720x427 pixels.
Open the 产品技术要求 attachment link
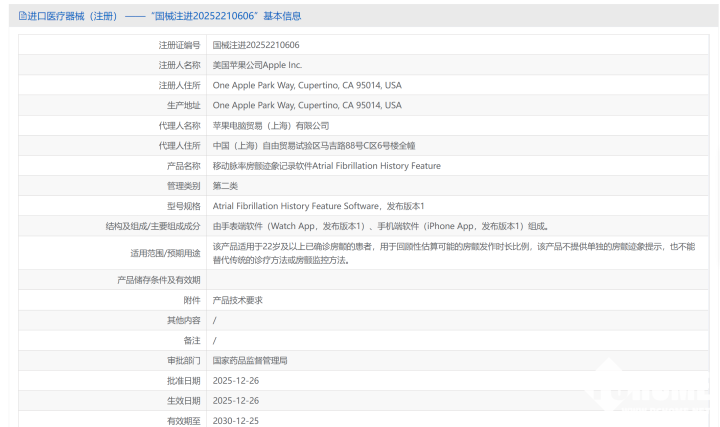point(238,300)
